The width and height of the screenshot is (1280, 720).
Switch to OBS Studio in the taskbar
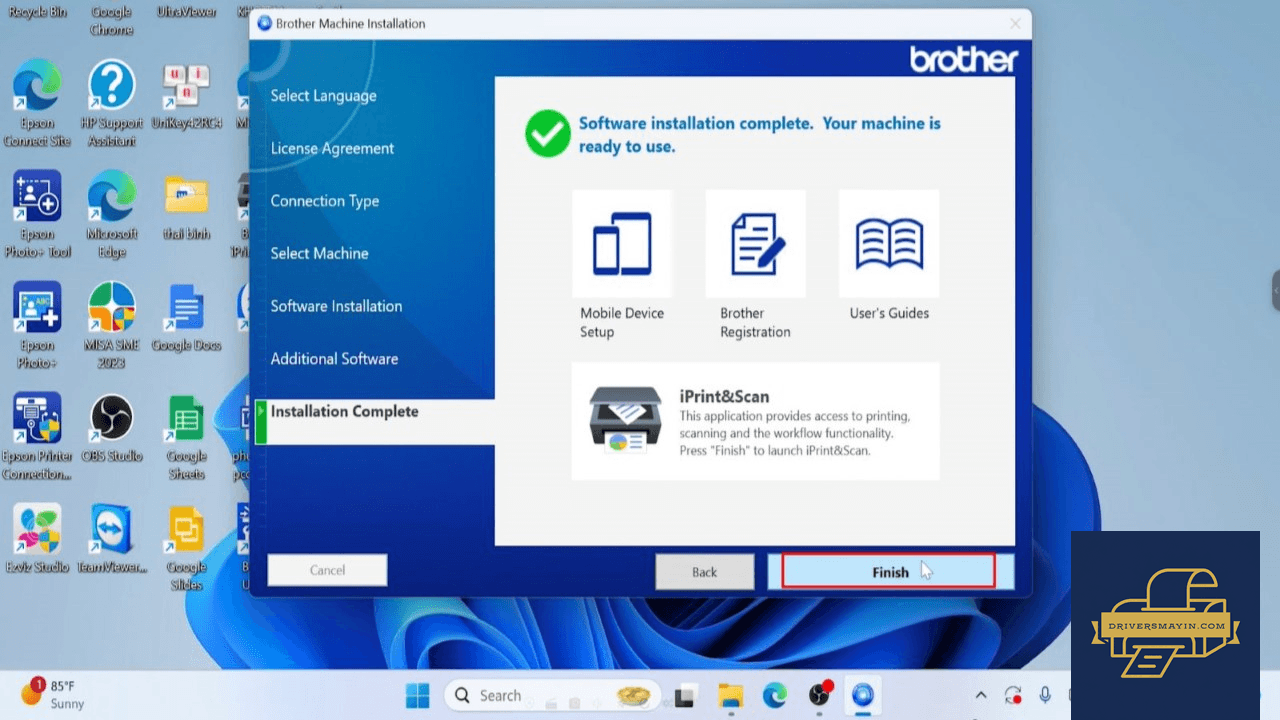[x=820, y=694]
